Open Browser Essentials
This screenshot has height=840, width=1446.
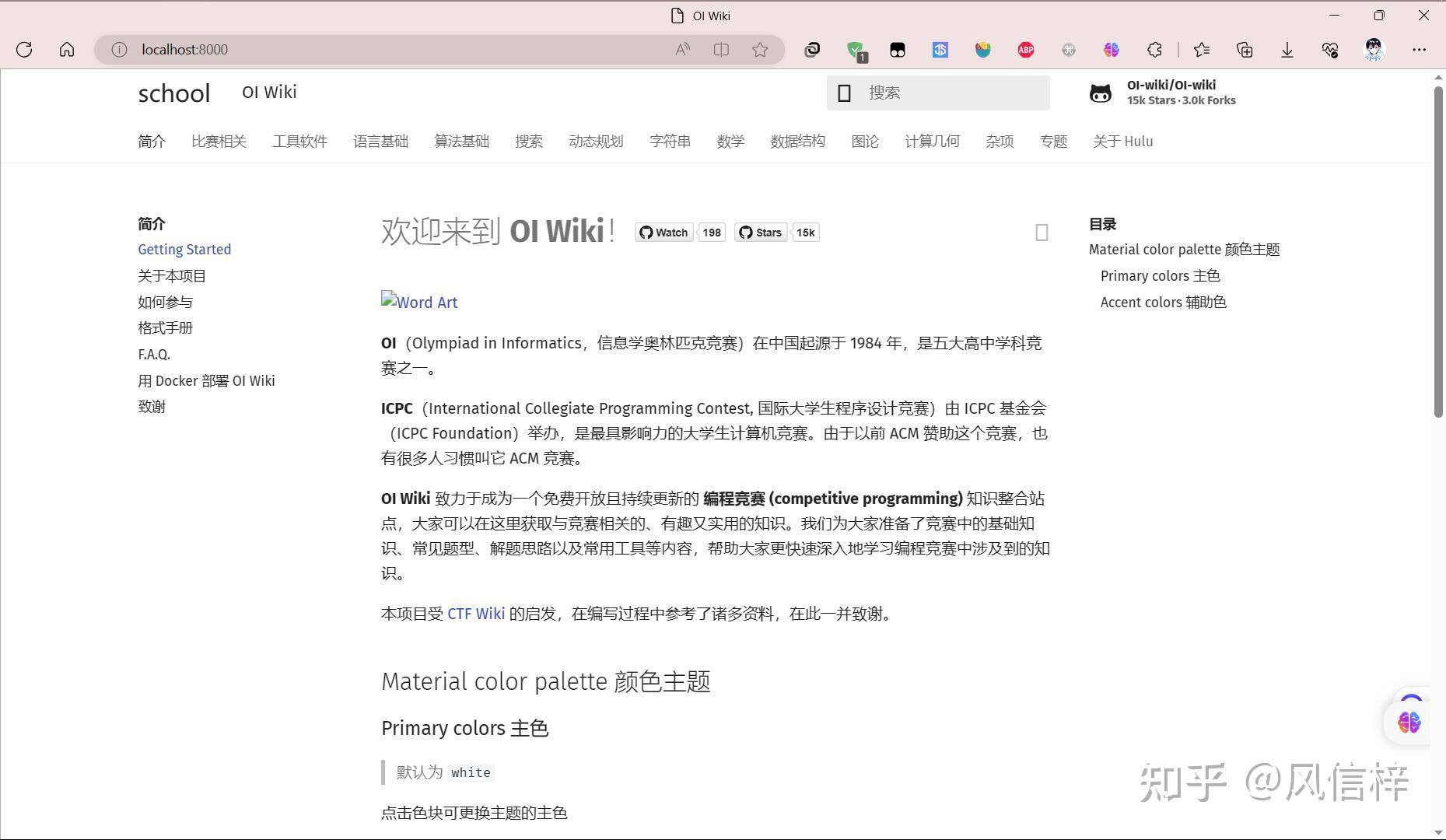[1329, 49]
